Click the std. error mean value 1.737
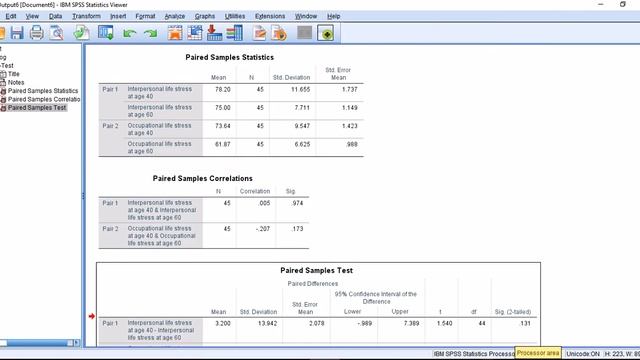640x360 pixels. coord(350,89)
